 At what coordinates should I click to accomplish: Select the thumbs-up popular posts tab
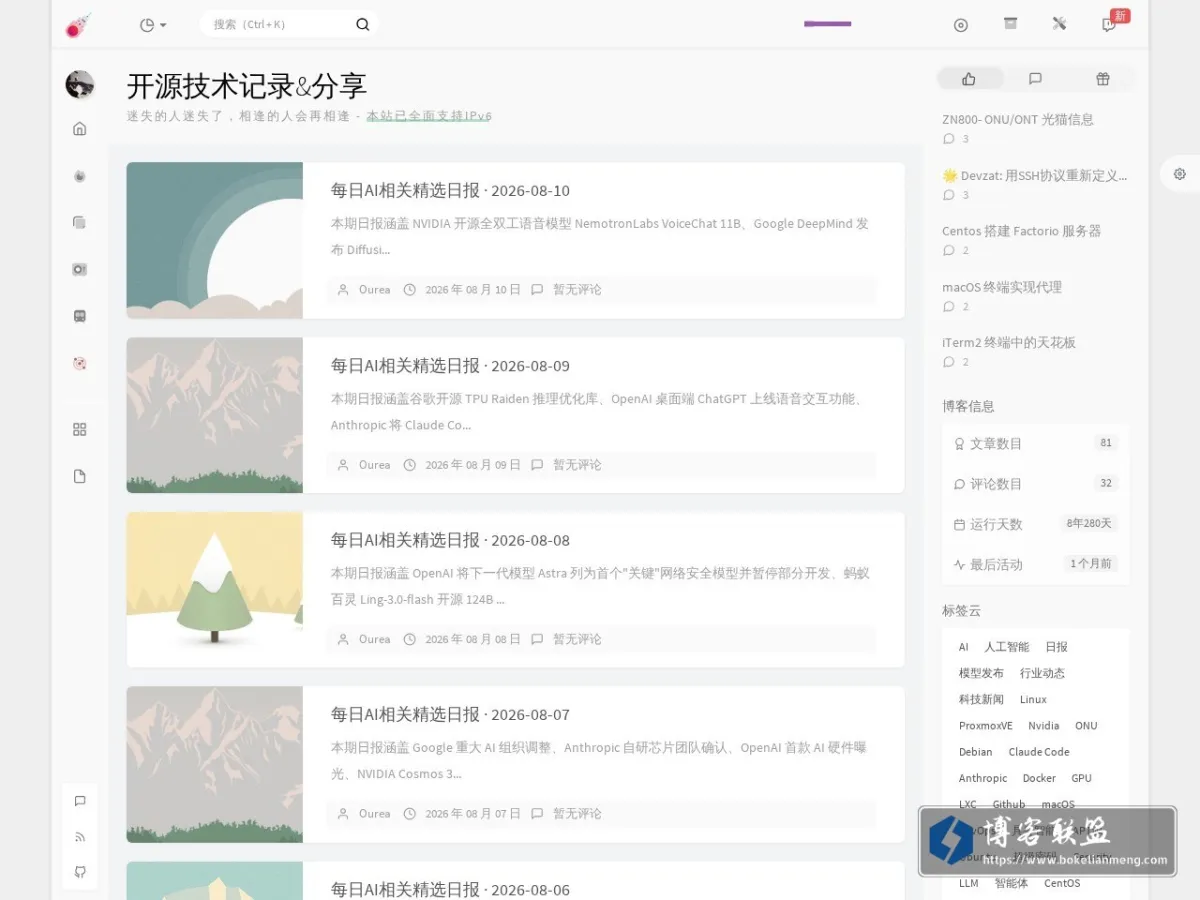pyautogui.click(x=969, y=79)
